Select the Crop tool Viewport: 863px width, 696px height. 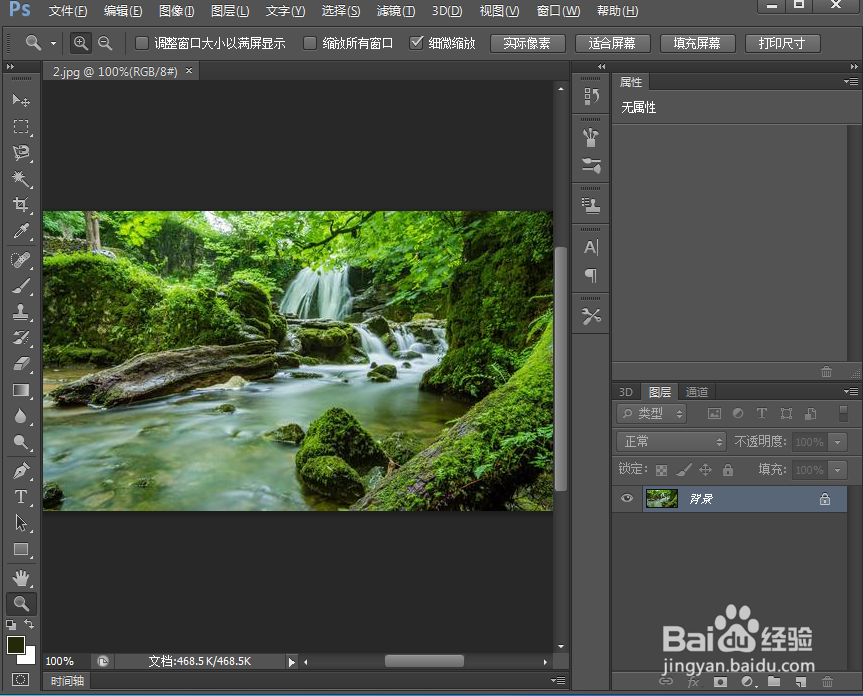tap(21, 205)
